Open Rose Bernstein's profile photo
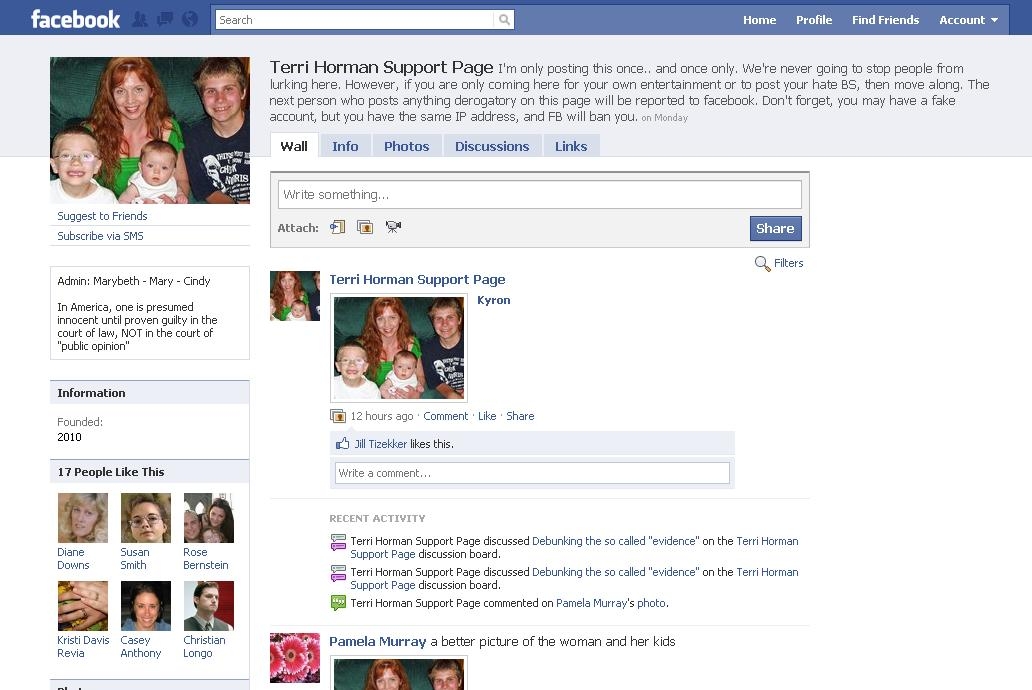The image size is (1032, 690). [x=209, y=518]
